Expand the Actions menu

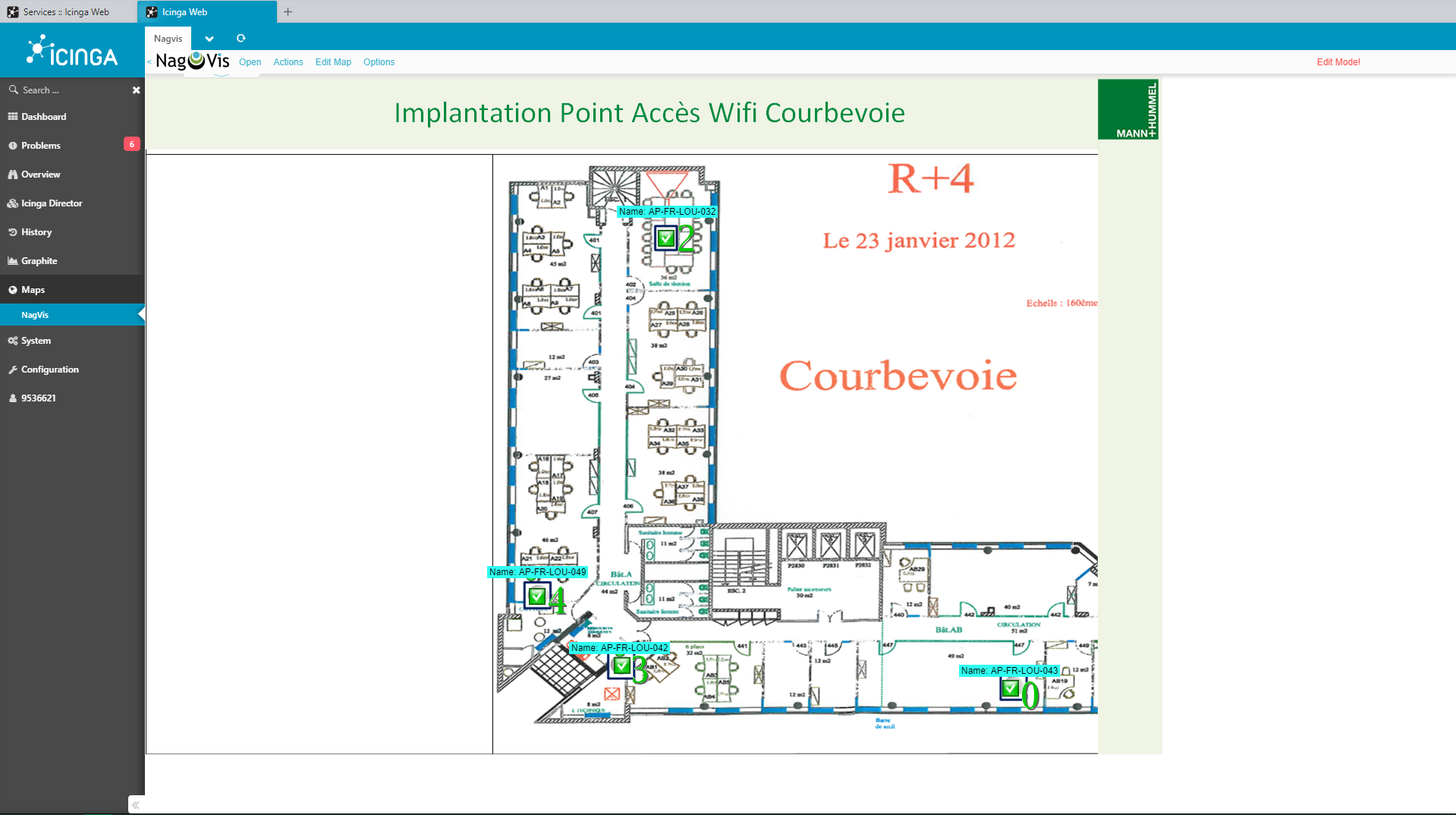[288, 62]
